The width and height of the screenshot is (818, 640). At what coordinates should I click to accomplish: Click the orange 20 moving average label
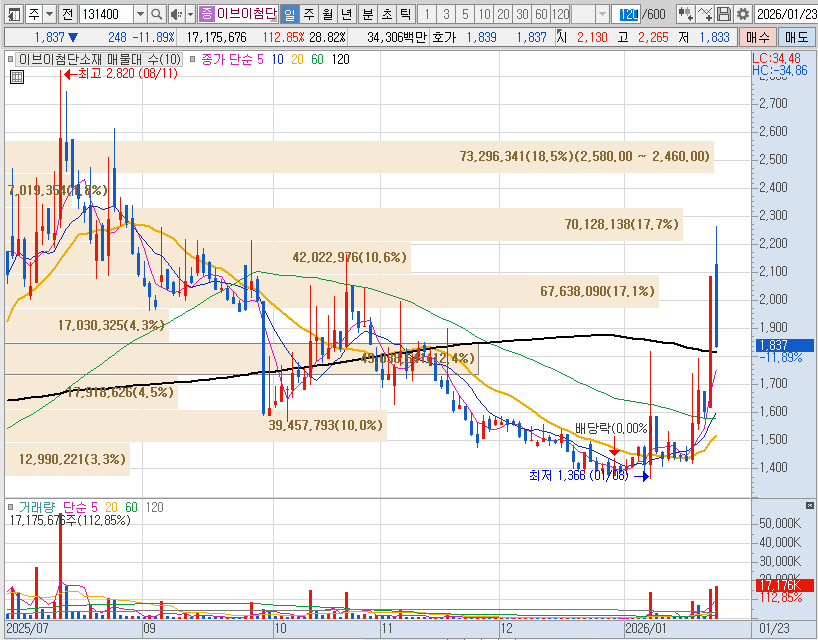[x=297, y=59]
